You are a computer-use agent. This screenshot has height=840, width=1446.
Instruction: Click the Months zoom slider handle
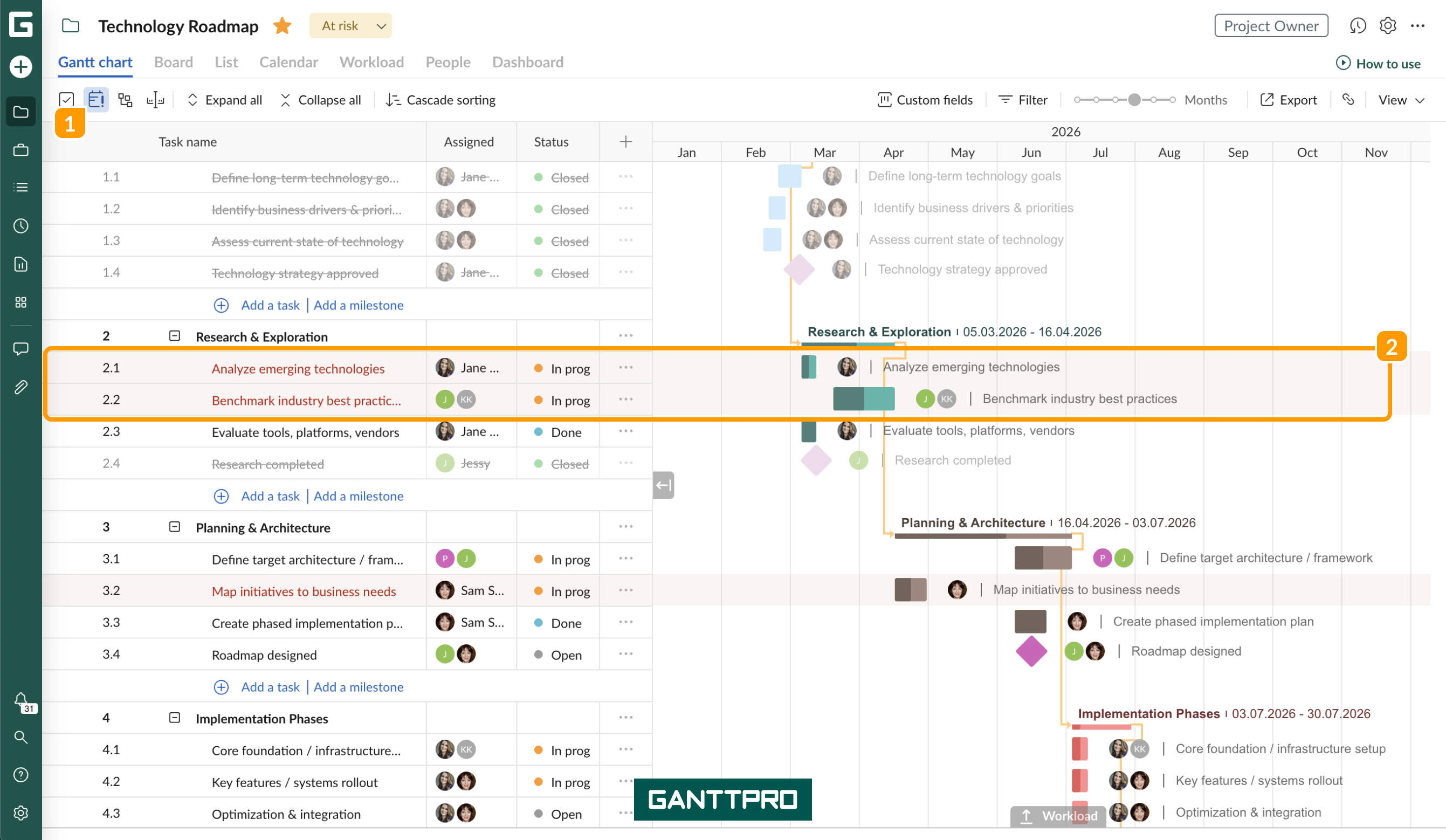coord(1134,100)
